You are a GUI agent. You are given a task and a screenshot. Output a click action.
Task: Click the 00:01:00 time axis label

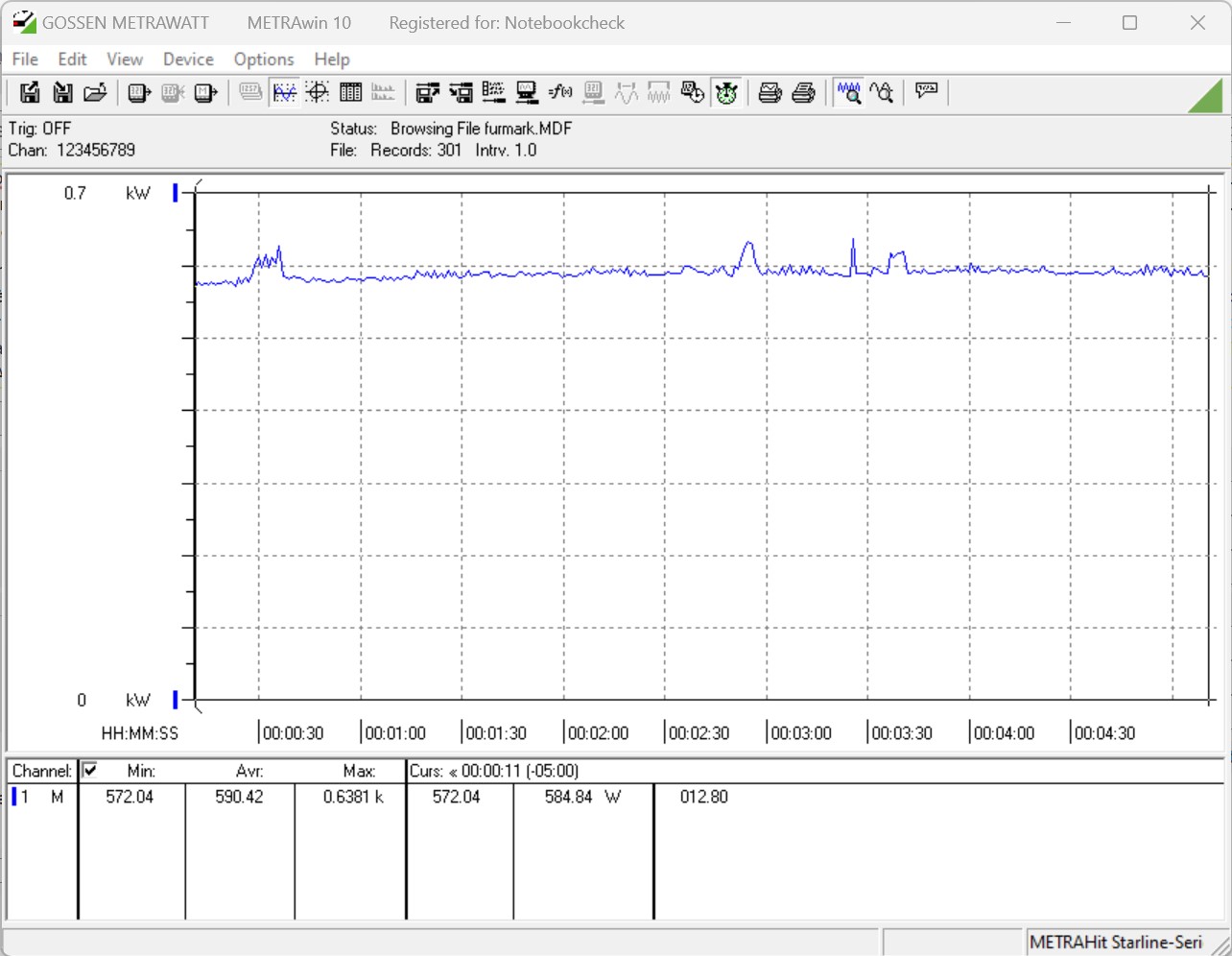(394, 733)
